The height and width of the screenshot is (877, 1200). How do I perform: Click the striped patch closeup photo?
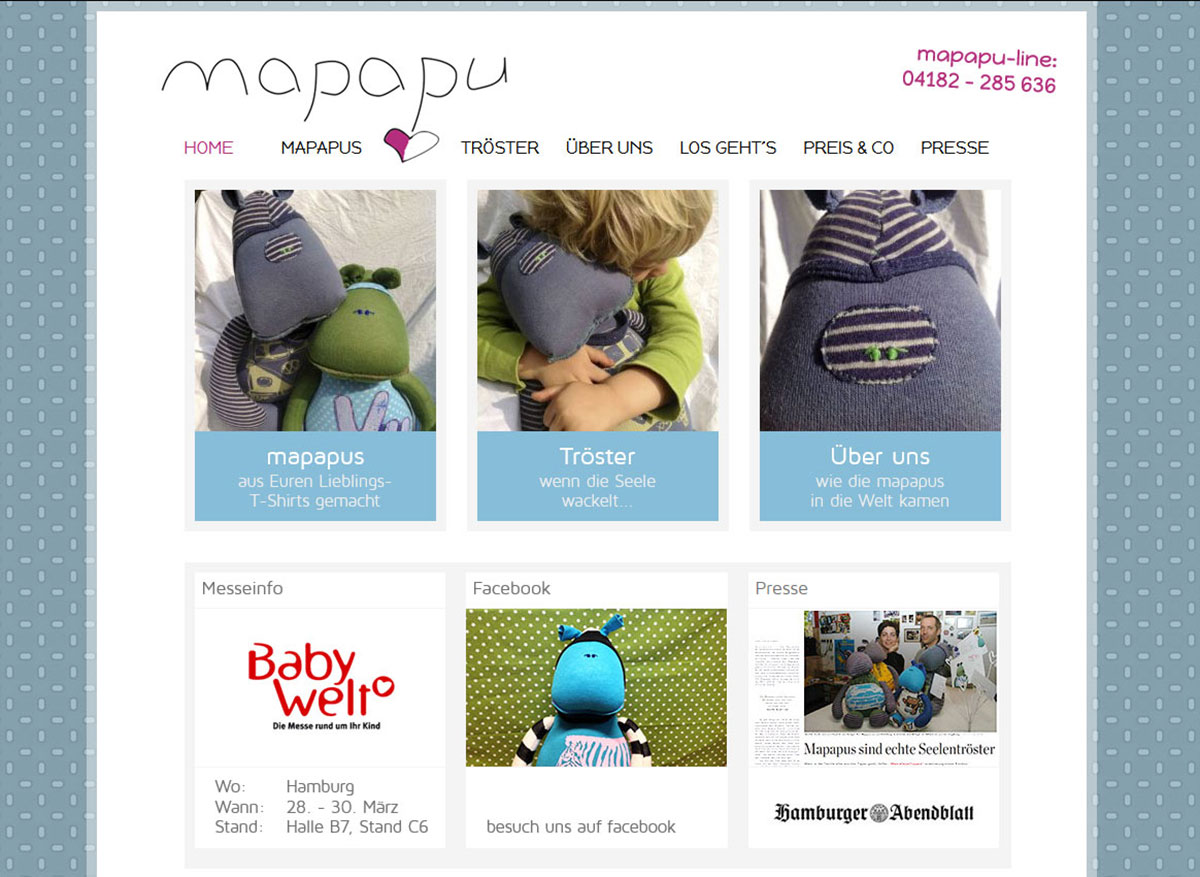(x=880, y=310)
